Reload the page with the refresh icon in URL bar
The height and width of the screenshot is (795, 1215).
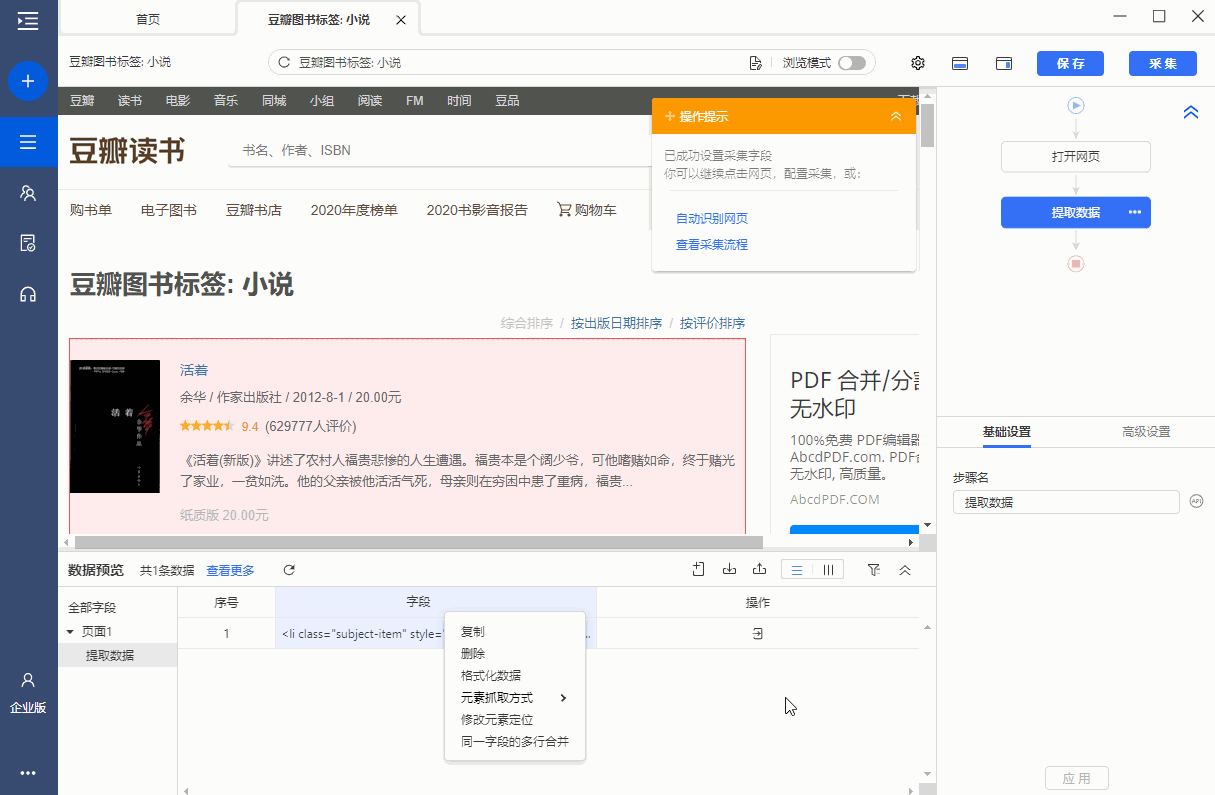coord(284,63)
